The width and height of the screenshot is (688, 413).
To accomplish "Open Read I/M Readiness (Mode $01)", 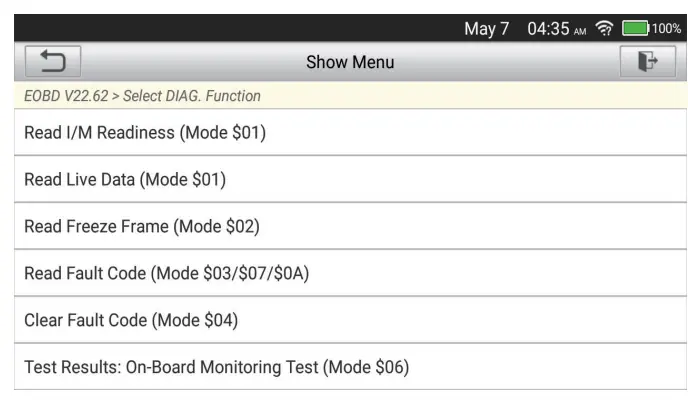I will (145, 132).
